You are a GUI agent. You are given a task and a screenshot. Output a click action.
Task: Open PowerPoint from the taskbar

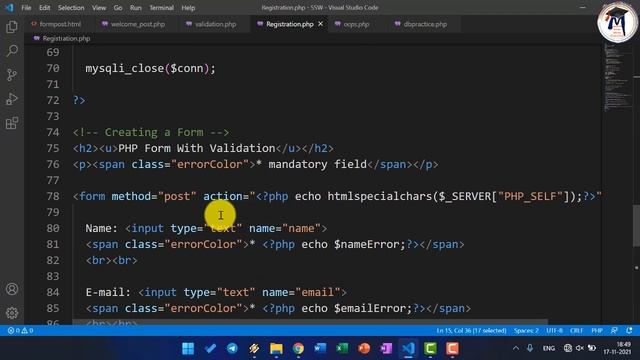click(364, 349)
